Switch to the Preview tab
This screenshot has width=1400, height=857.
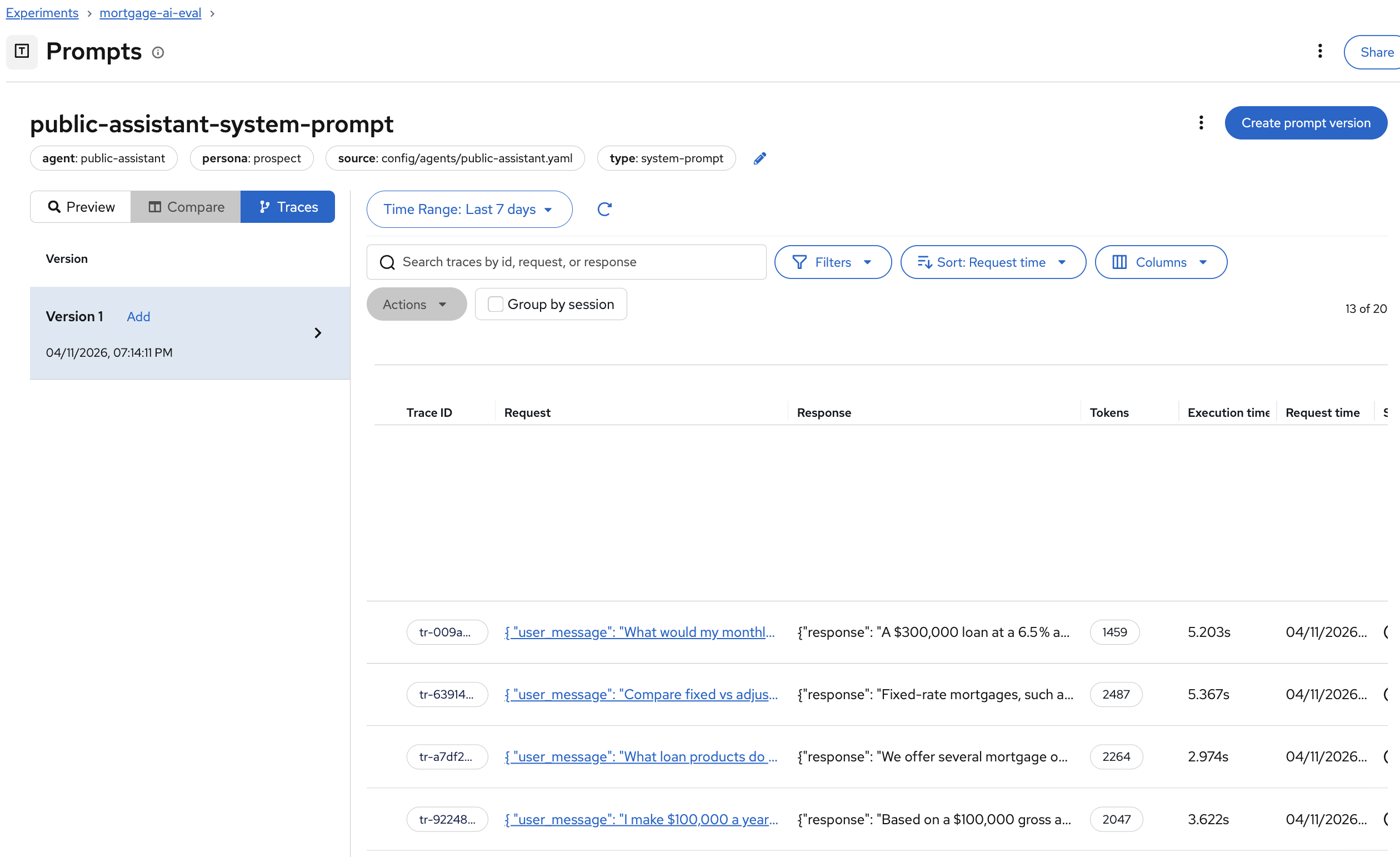click(81, 207)
